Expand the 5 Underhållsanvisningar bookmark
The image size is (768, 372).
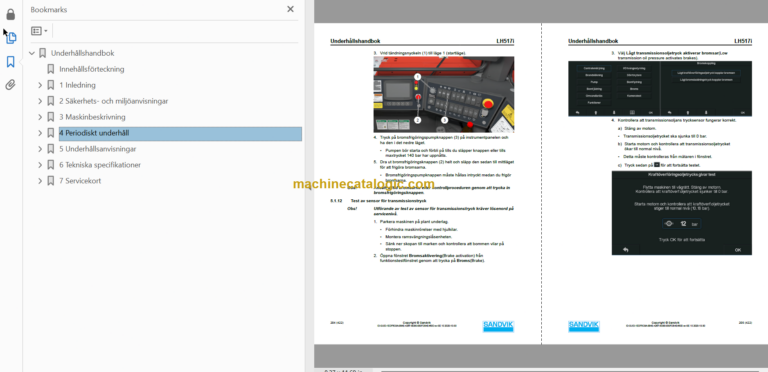(40, 149)
